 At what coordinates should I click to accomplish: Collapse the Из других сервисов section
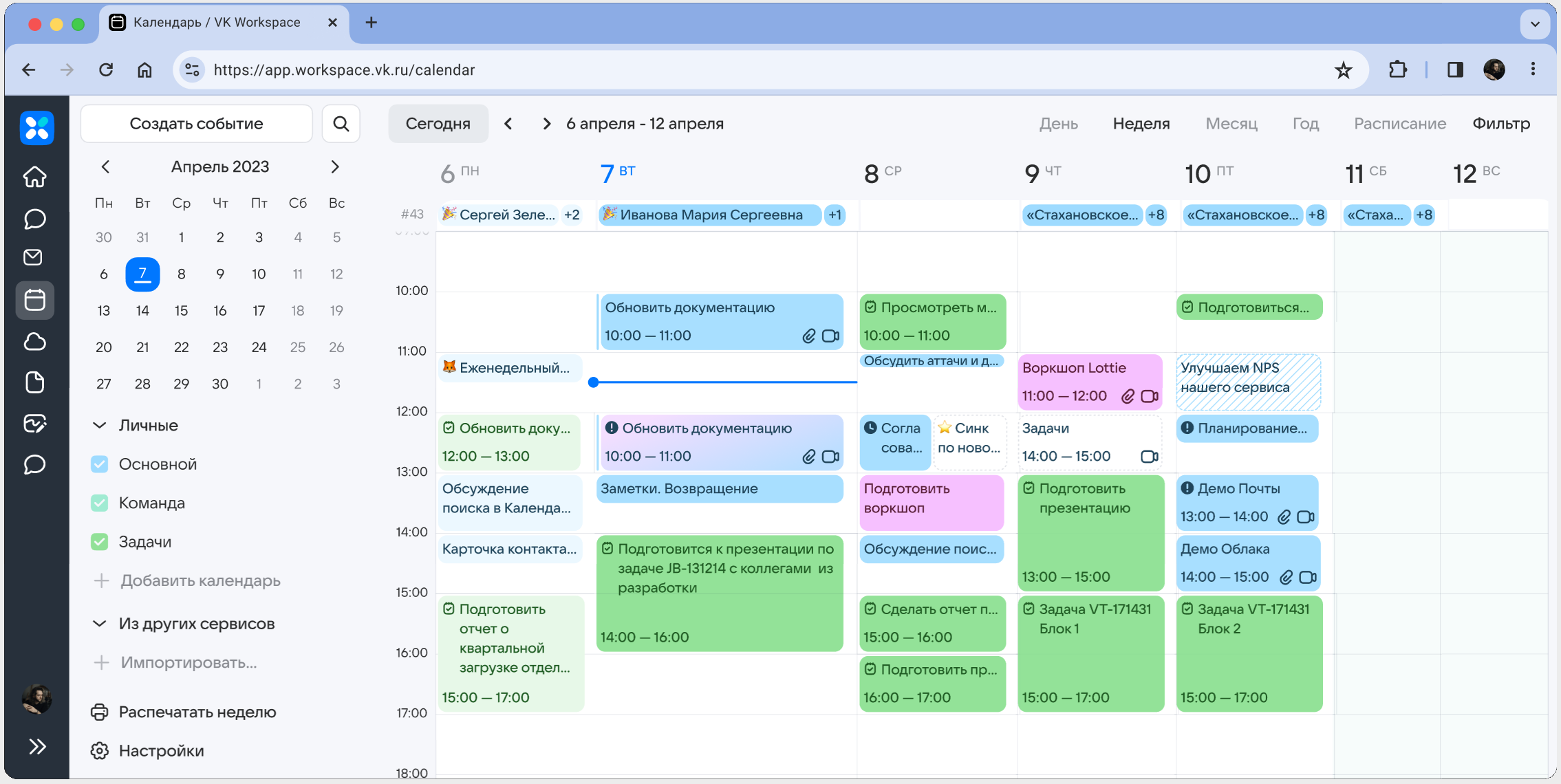tap(100, 624)
